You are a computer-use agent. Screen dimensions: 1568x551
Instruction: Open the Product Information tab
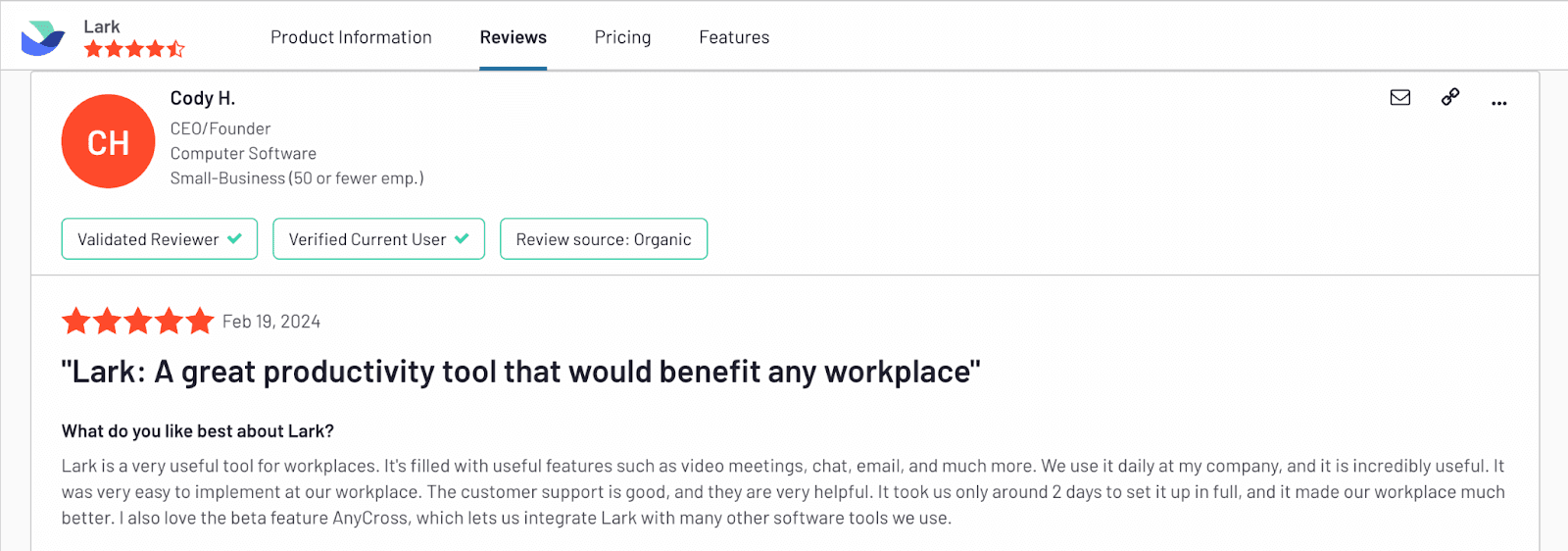point(351,37)
